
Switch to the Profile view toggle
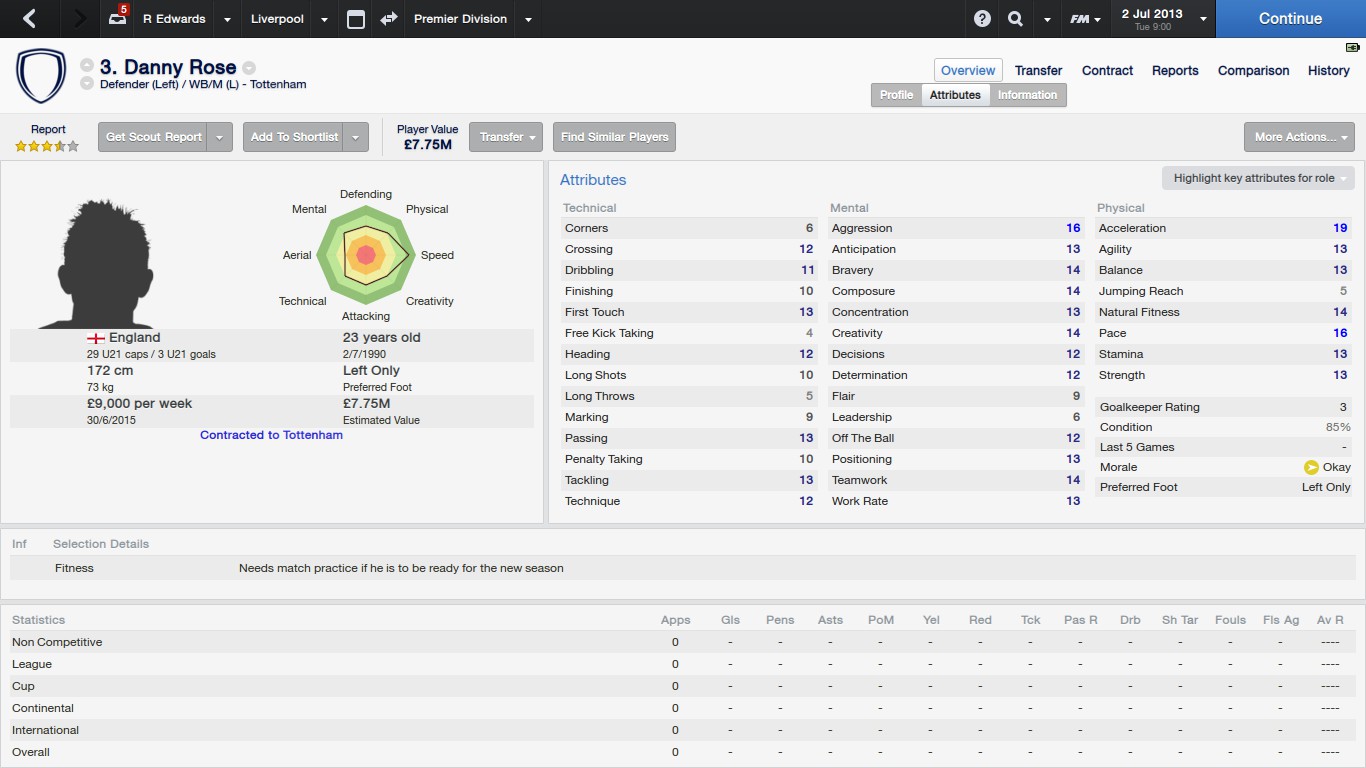tap(896, 95)
